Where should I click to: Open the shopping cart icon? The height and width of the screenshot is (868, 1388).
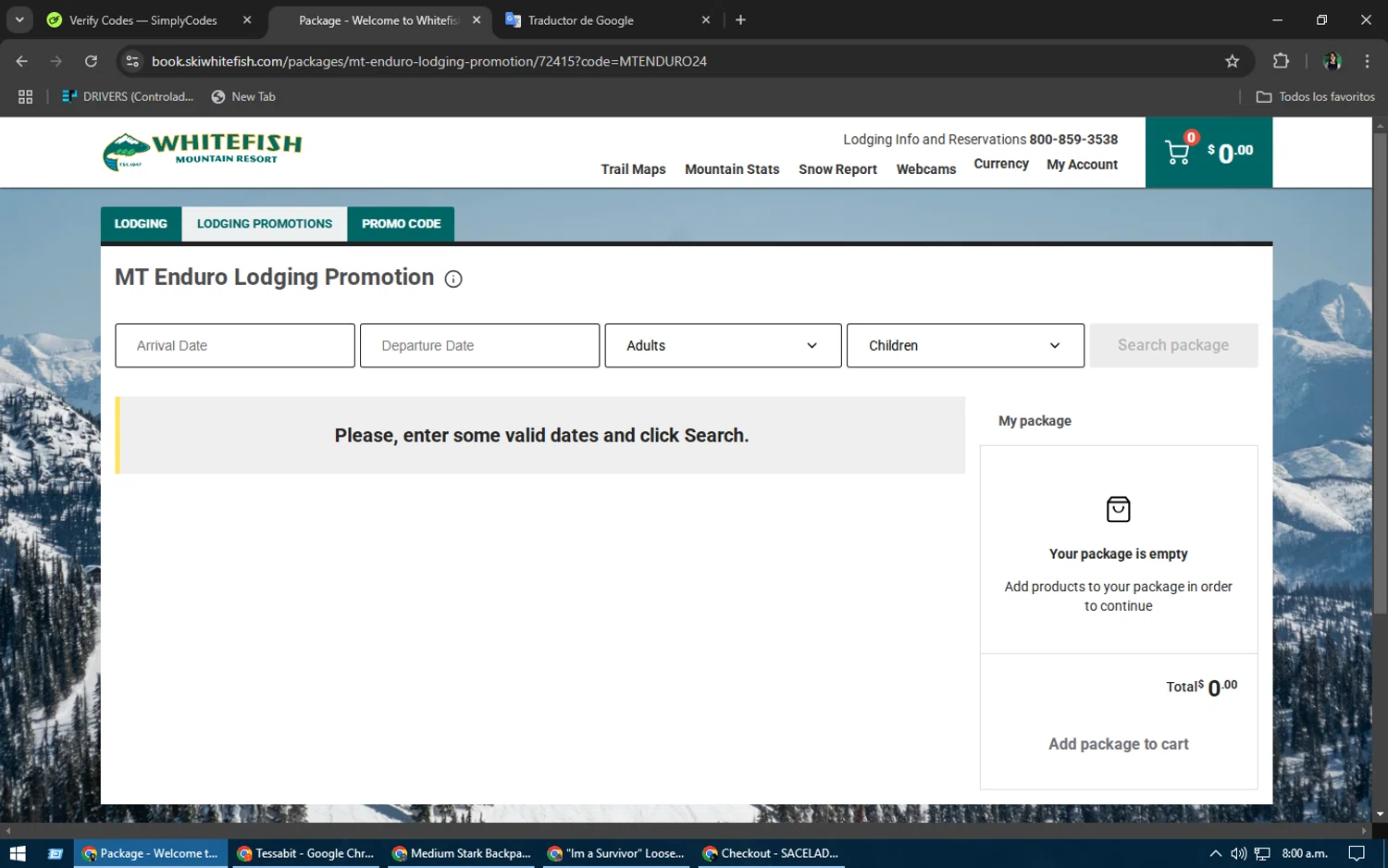(x=1178, y=152)
